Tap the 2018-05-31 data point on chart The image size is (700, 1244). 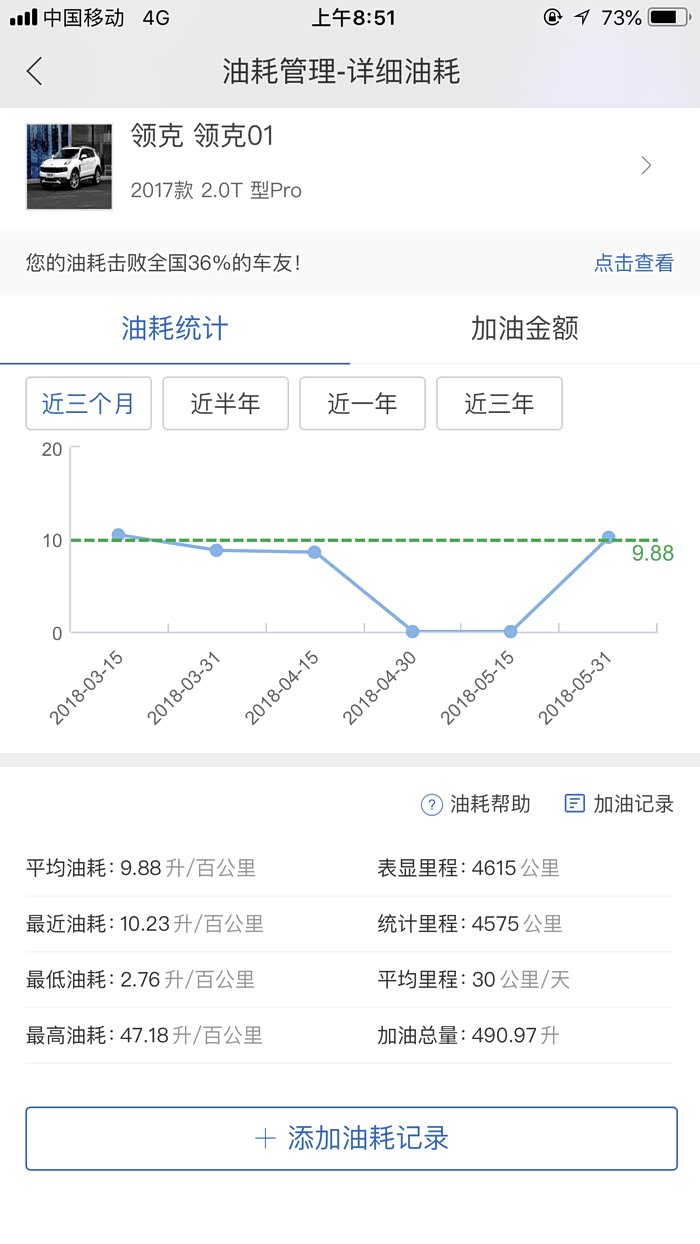click(x=608, y=538)
